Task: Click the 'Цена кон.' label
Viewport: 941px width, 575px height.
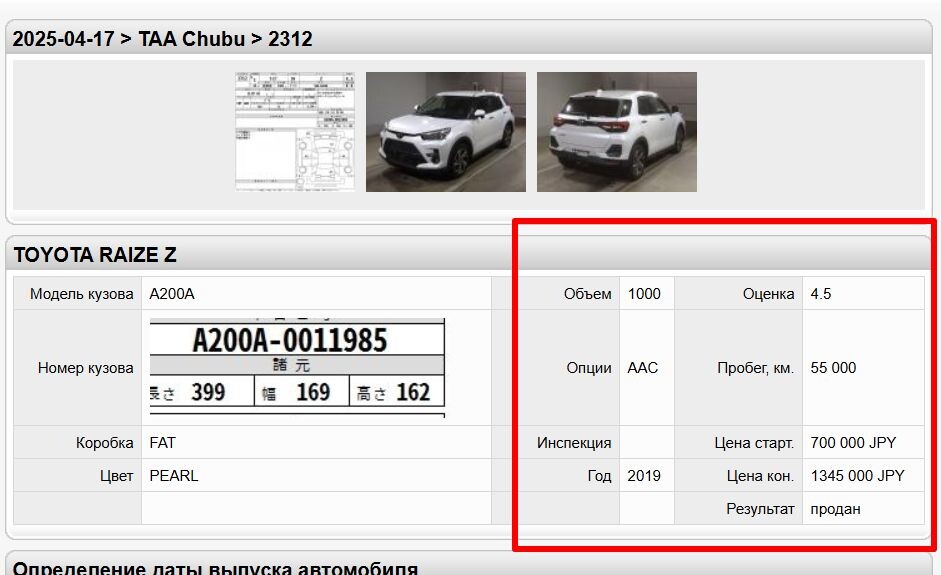Action: tap(760, 476)
